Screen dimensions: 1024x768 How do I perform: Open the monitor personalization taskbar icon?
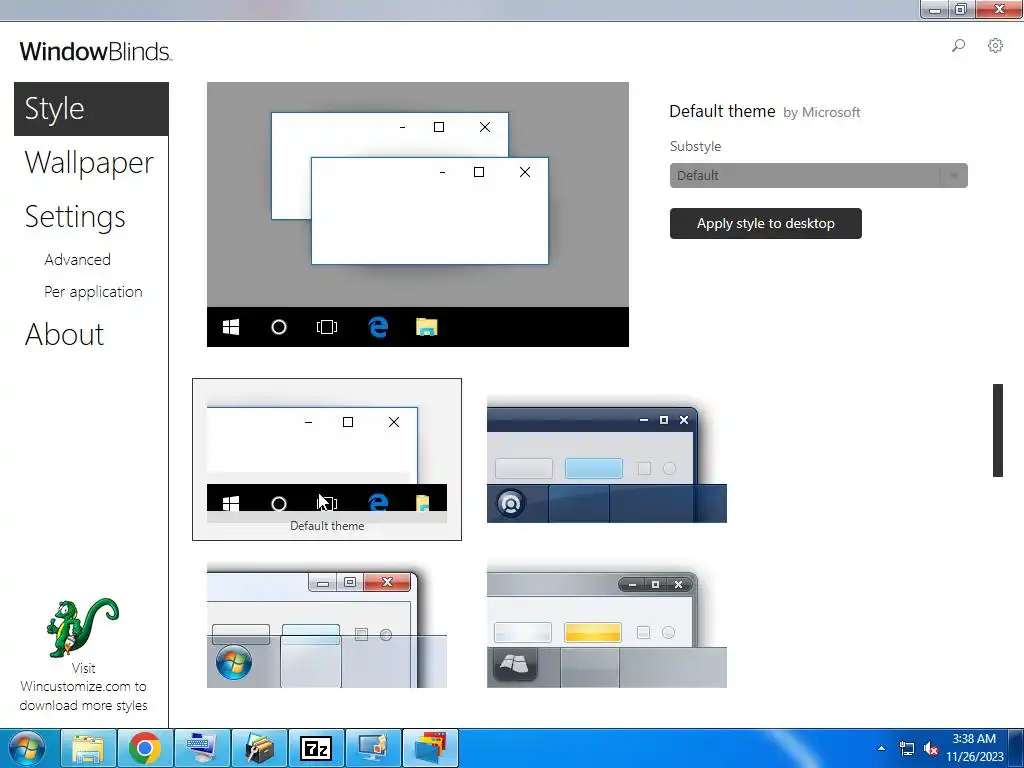373,748
